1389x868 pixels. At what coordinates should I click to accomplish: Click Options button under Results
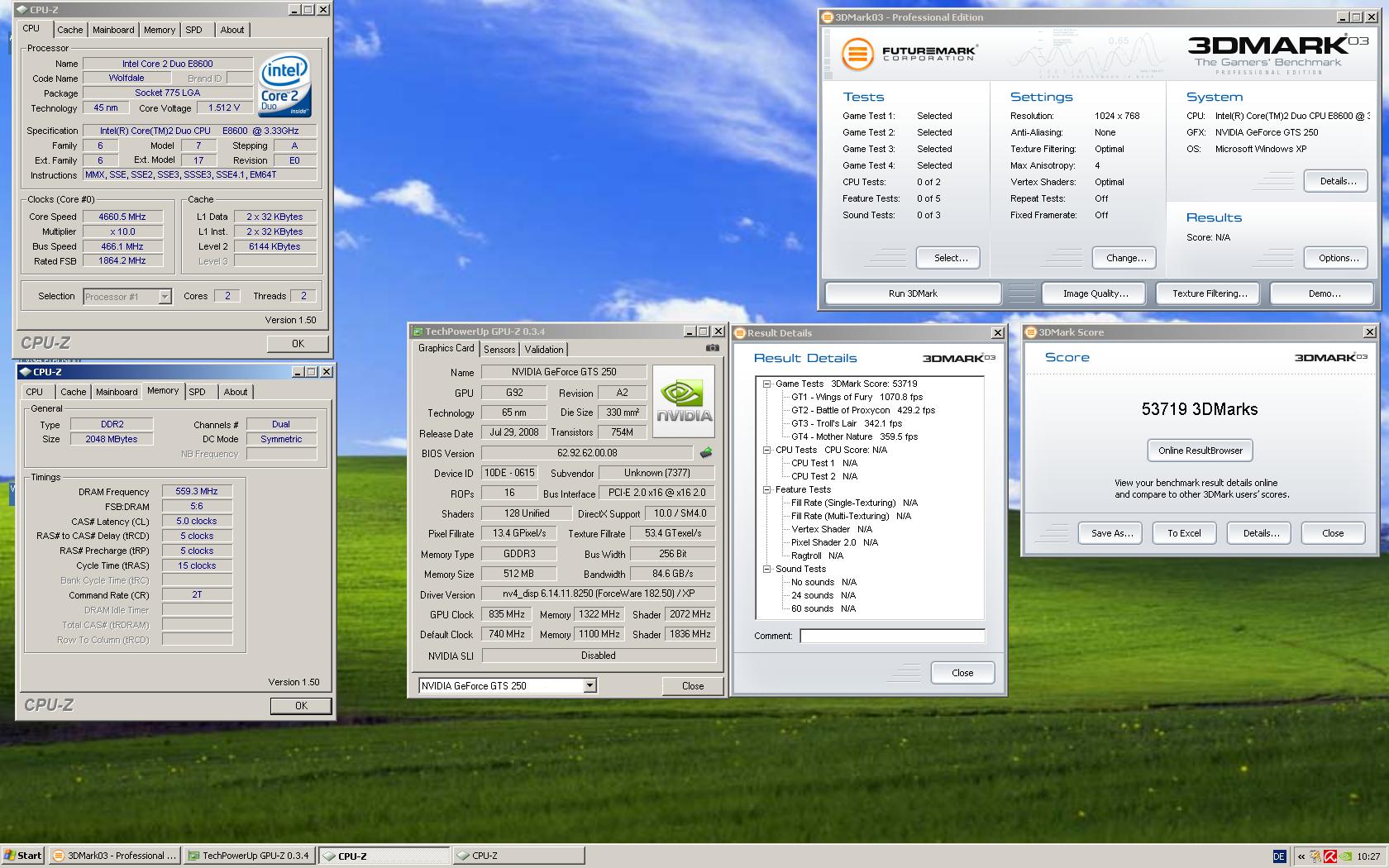click(x=1336, y=258)
